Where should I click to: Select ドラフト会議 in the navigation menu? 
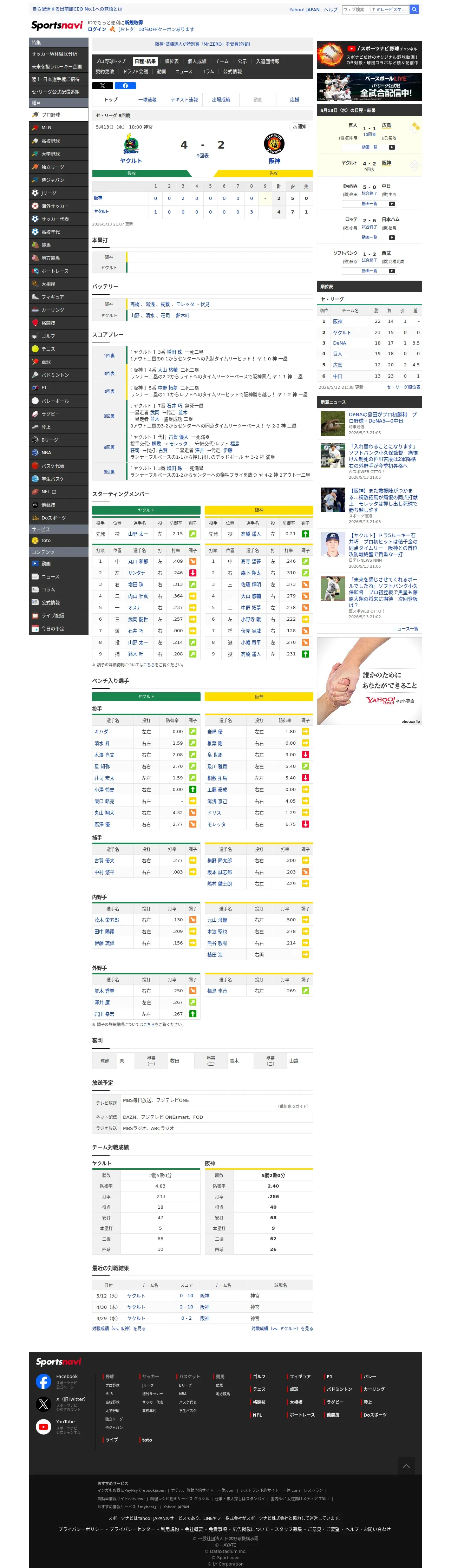[x=136, y=72]
